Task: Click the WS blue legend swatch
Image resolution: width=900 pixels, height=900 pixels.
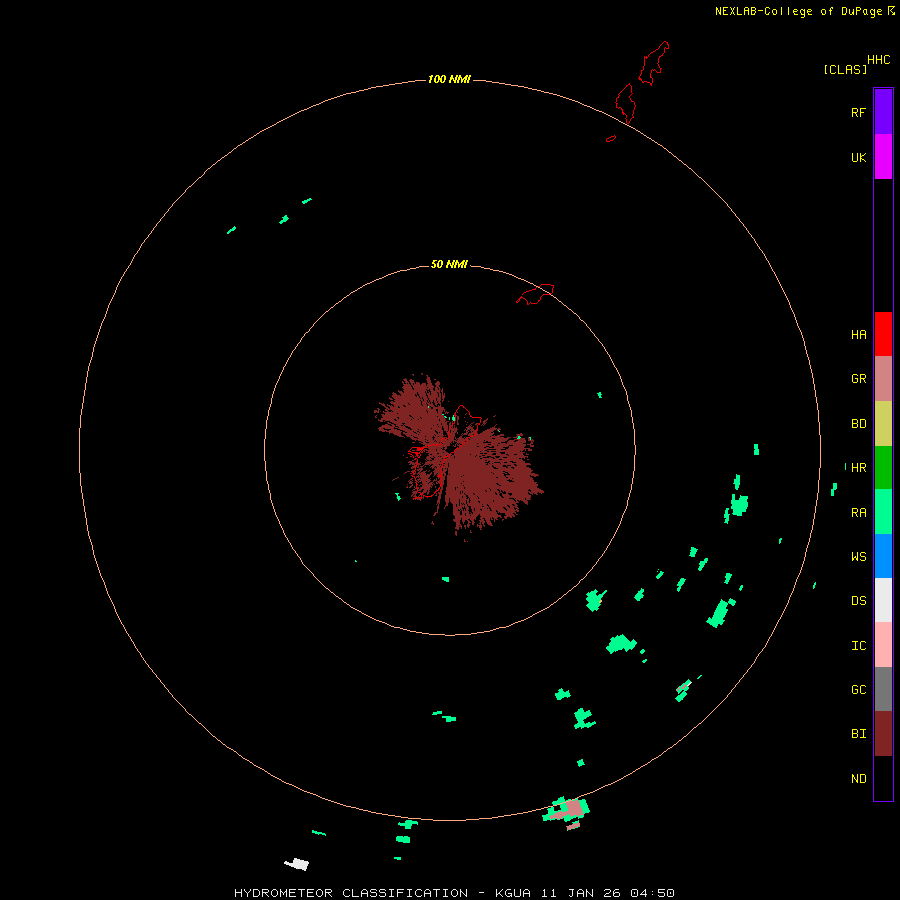Action: point(883,556)
